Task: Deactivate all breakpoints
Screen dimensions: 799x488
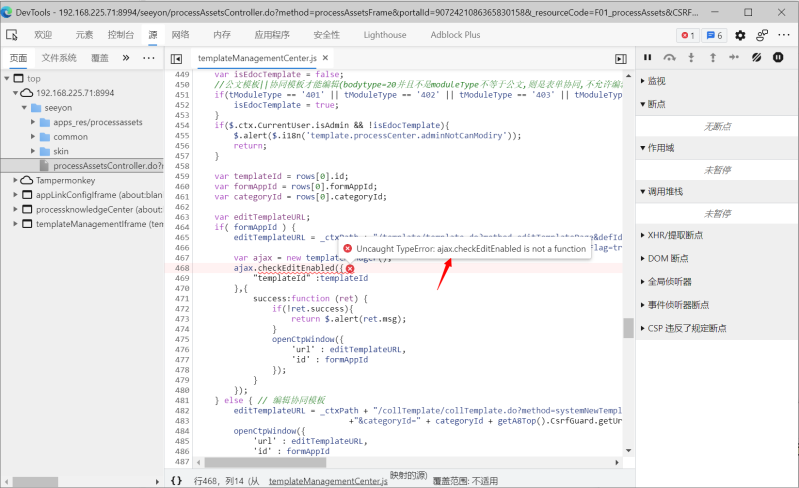Action: [757, 59]
